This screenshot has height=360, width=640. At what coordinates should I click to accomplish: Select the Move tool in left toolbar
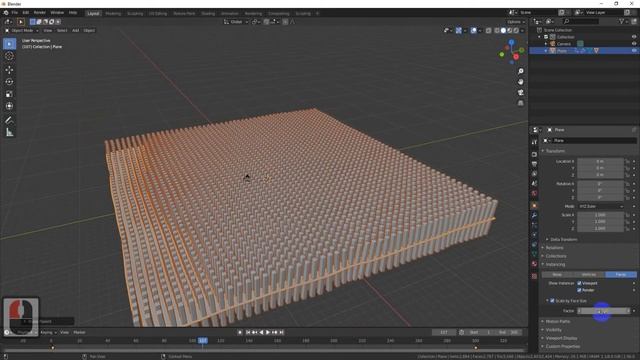point(9,70)
